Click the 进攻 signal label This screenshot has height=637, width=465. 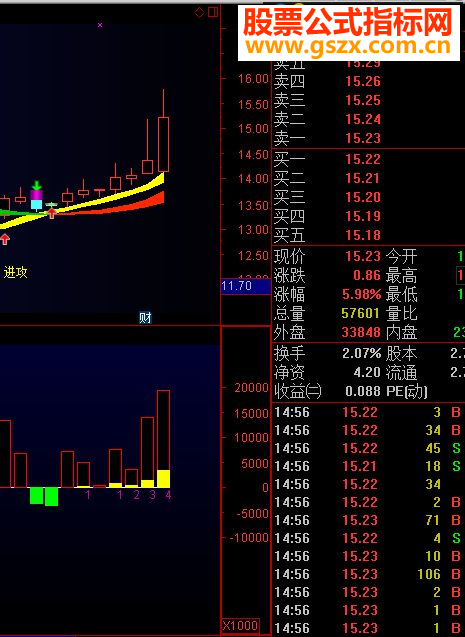(x=15, y=272)
